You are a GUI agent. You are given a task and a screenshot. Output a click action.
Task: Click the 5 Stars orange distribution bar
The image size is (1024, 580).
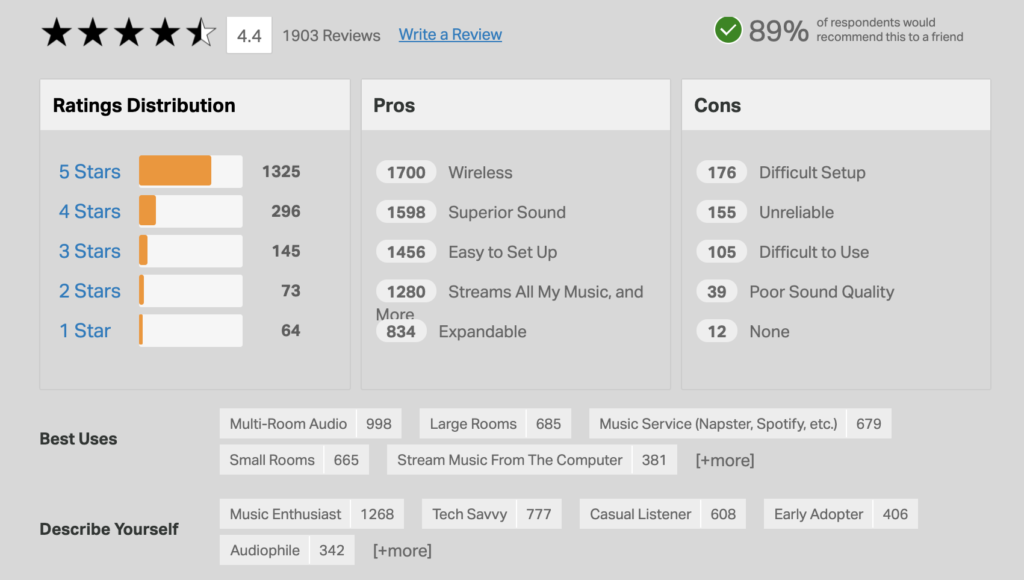coord(175,171)
